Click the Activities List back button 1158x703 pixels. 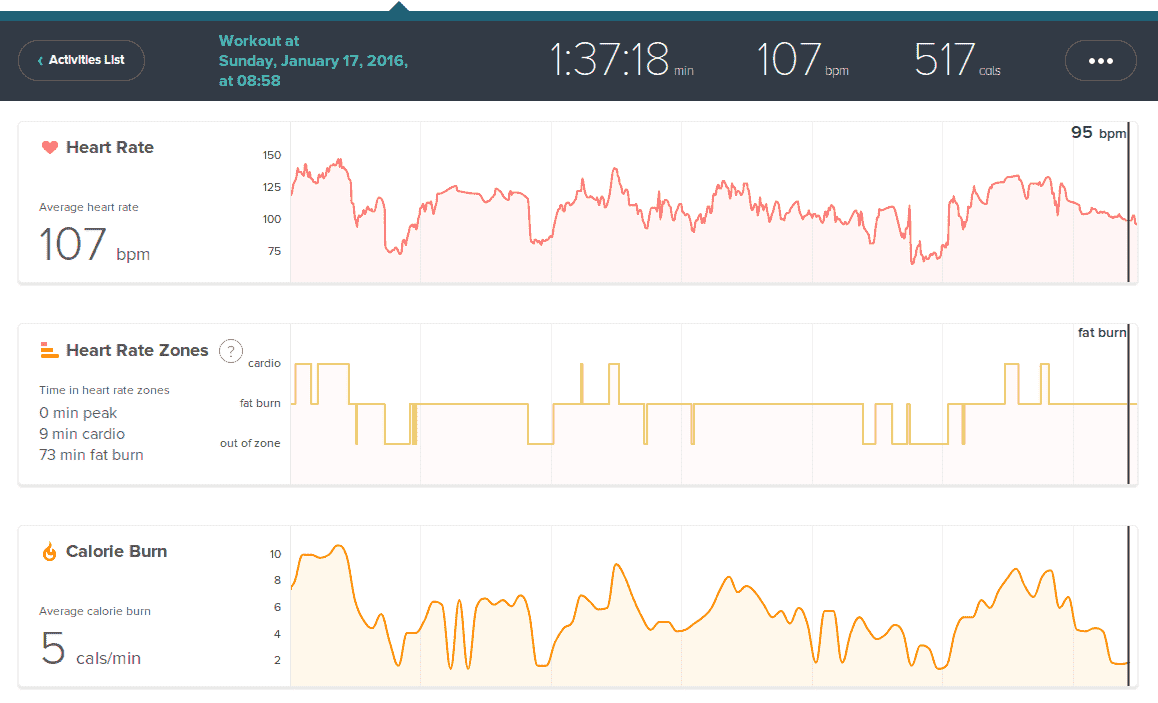coord(81,60)
